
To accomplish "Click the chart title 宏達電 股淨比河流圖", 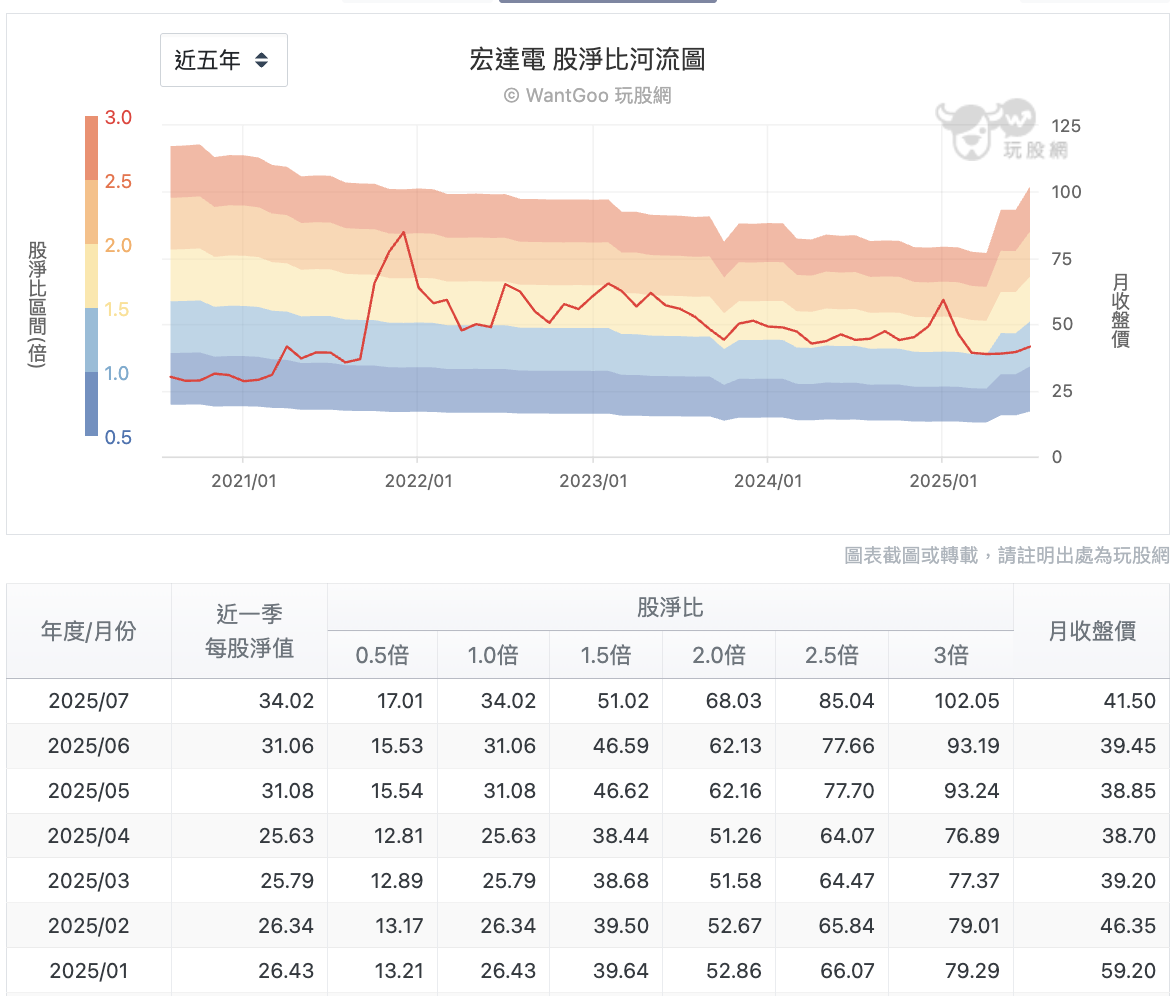I will tap(587, 59).
